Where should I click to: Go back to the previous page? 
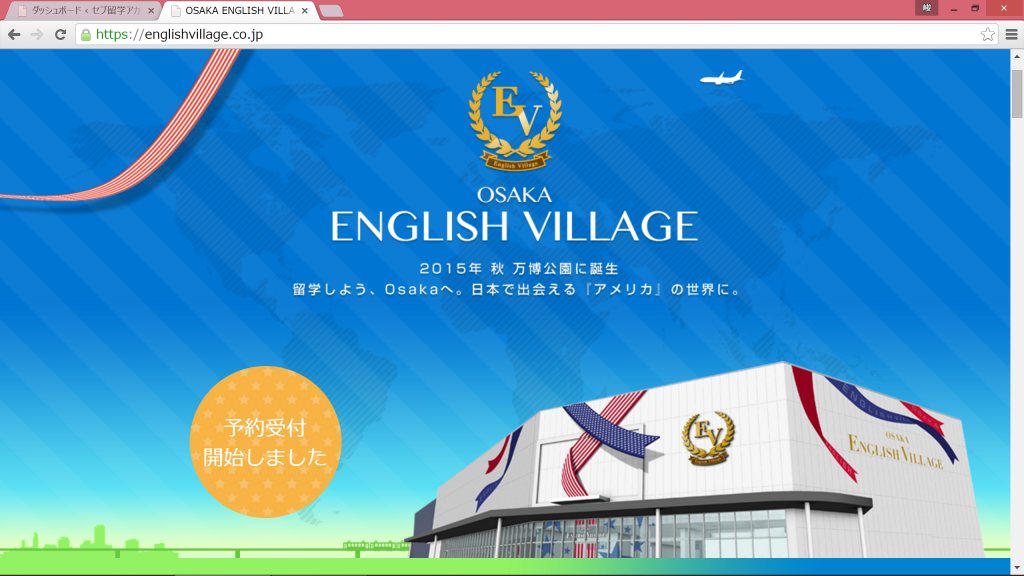coord(14,35)
